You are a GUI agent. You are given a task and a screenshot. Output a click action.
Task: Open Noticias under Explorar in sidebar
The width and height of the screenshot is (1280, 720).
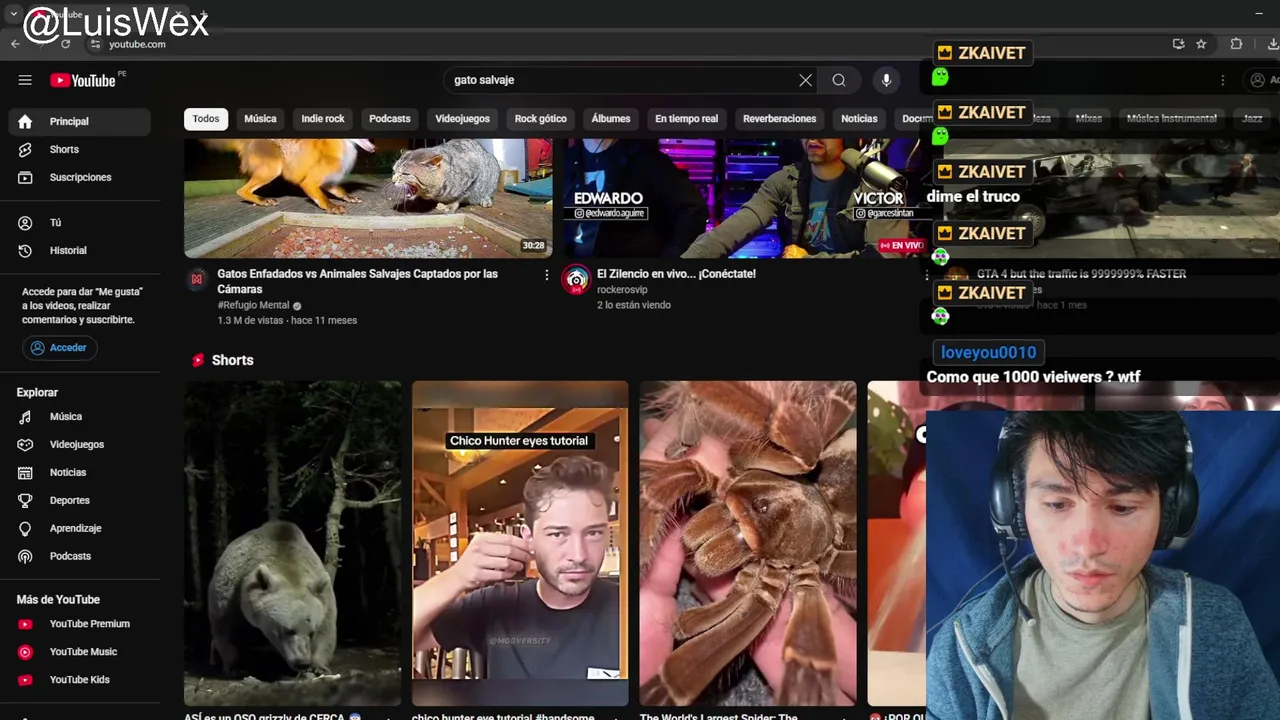click(80, 473)
